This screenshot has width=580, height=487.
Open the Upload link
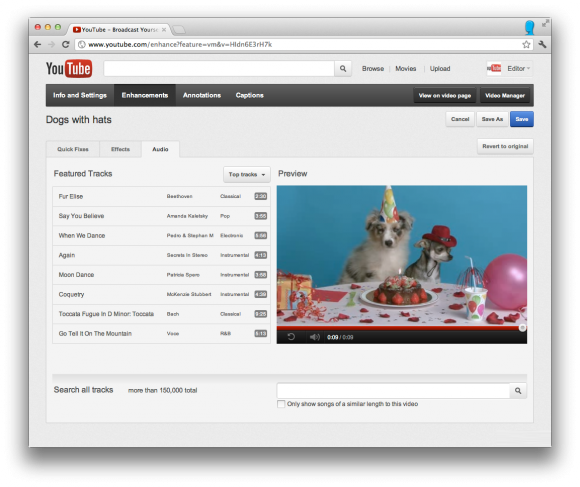click(x=440, y=68)
